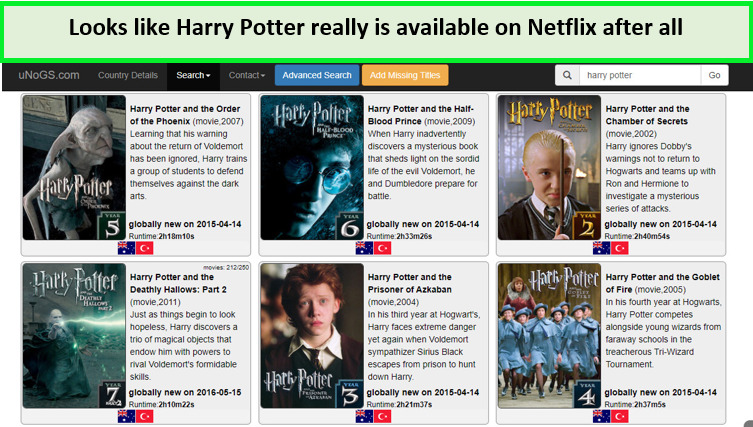The image size is (753, 427).
Task: Click the Runtime:2h18m10s text
Action: click(161, 236)
